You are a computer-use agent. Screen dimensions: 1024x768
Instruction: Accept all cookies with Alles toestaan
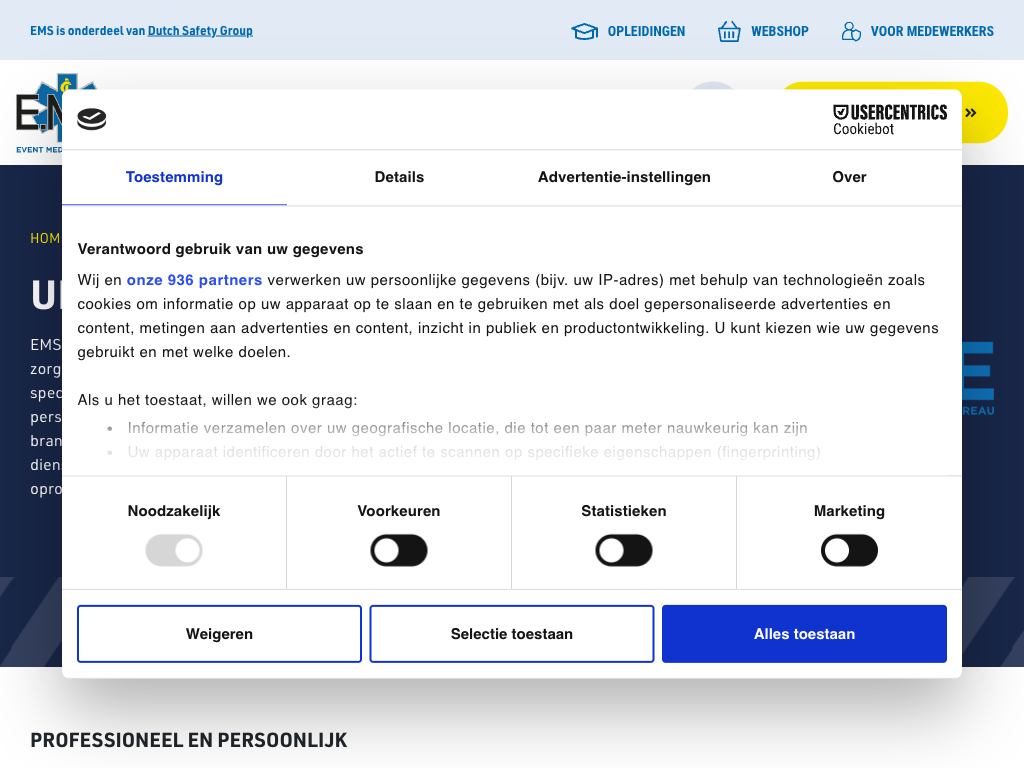pyautogui.click(x=804, y=634)
